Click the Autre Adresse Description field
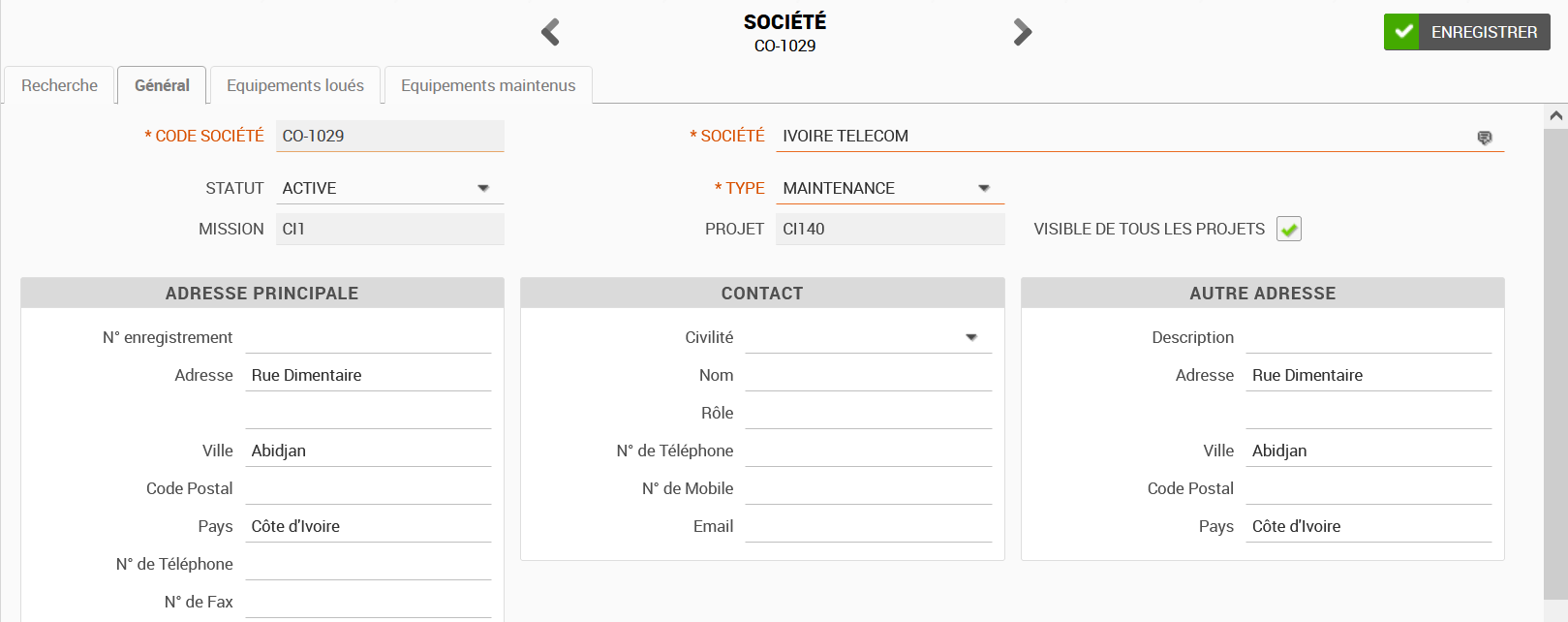 point(1368,337)
